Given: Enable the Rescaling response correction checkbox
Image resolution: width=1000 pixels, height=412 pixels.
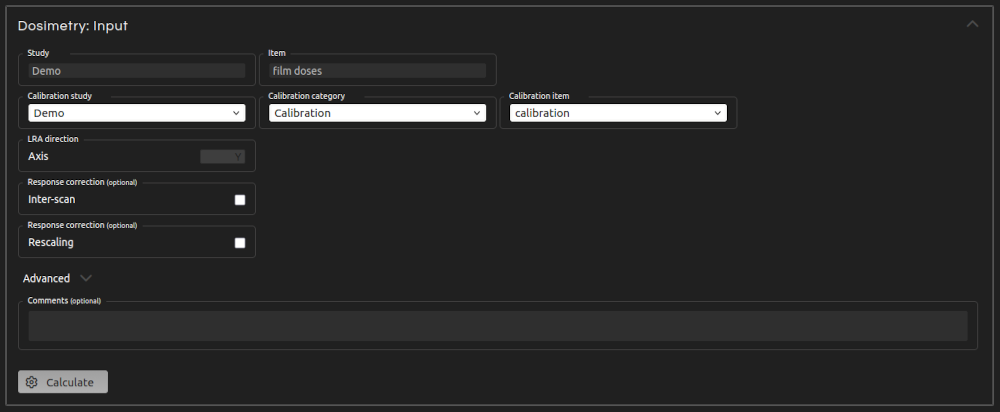Looking at the screenshot, I should [x=240, y=242].
